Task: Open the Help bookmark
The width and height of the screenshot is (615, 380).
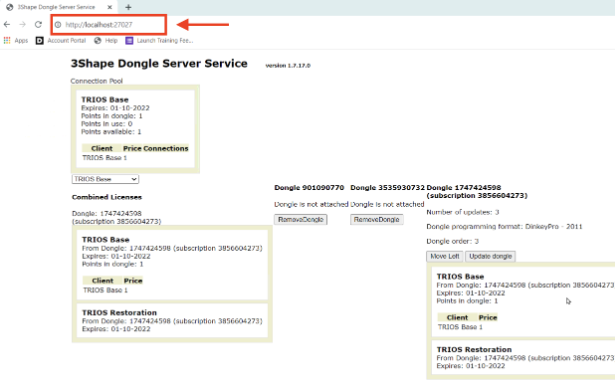Action: 106,40
